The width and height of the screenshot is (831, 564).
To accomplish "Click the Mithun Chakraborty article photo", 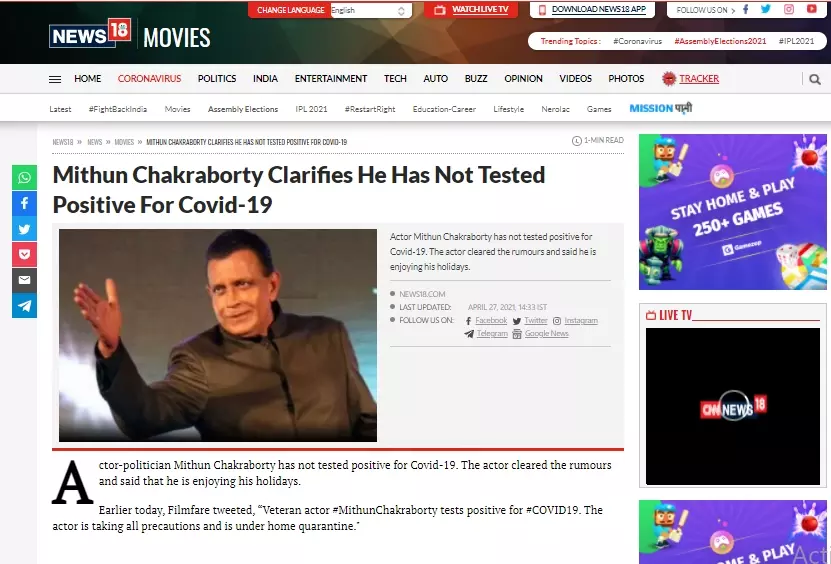I will (x=218, y=335).
